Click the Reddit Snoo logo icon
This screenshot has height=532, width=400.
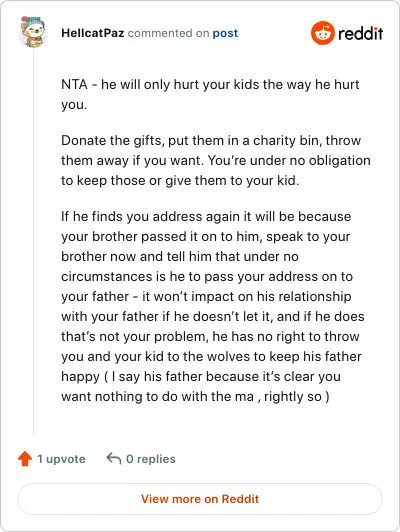pos(323,33)
